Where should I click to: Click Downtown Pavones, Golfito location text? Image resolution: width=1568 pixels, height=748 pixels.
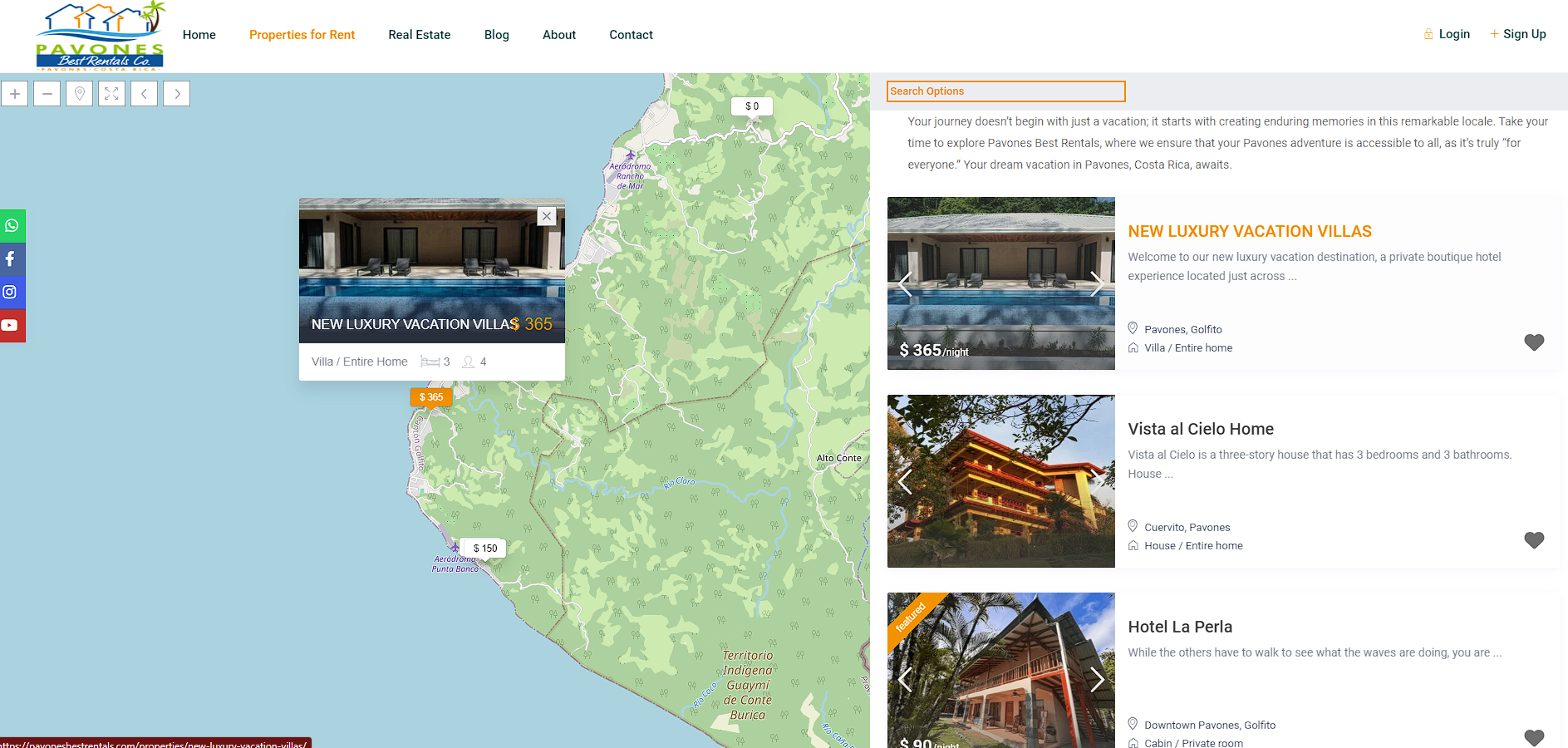click(x=1210, y=726)
